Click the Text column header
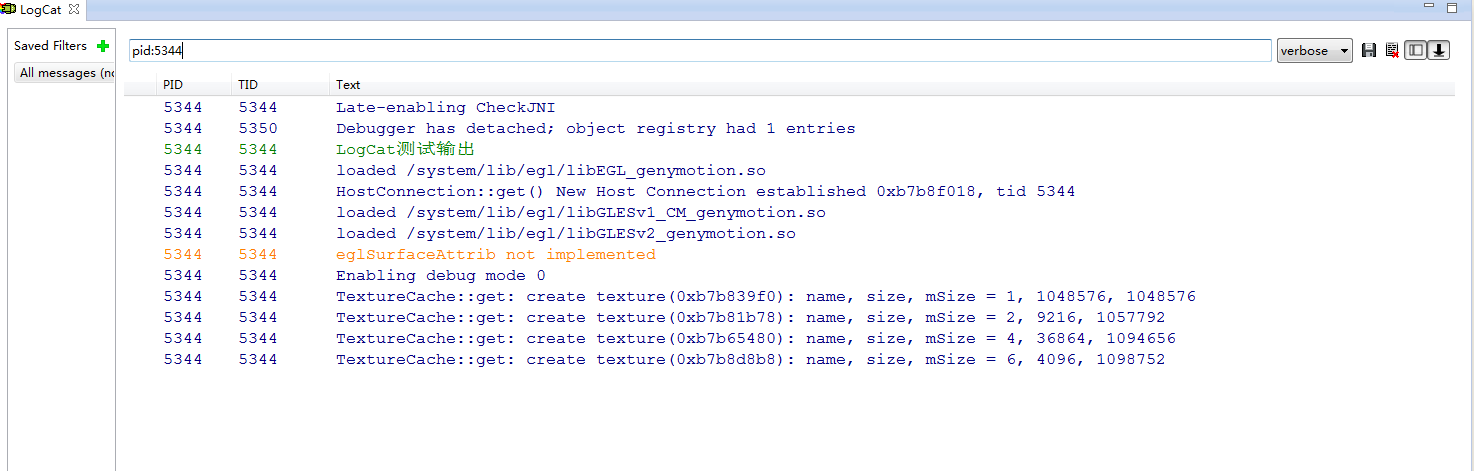 348,85
